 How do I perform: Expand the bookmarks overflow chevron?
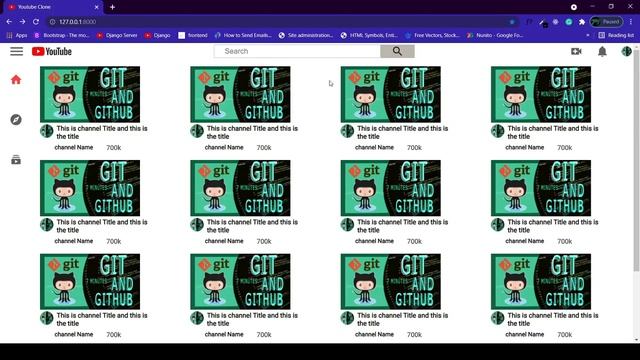tap(588, 36)
